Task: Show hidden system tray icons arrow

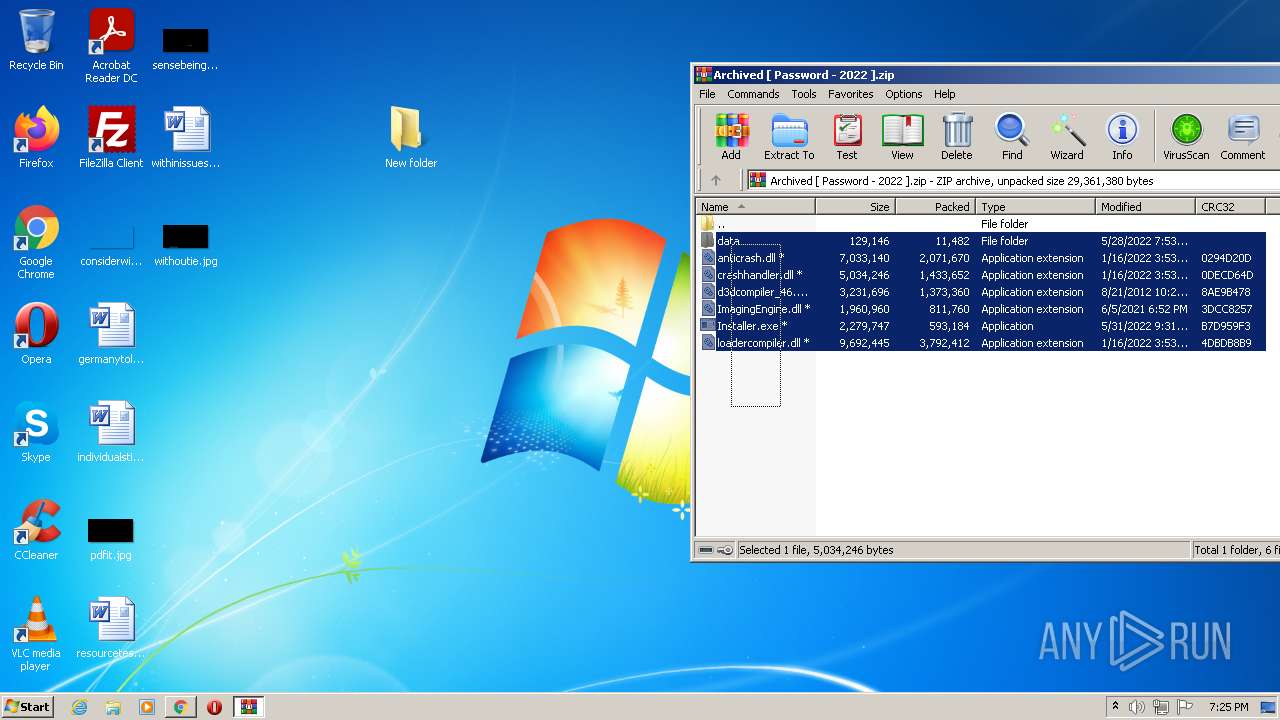Action: pyautogui.click(x=1115, y=707)
